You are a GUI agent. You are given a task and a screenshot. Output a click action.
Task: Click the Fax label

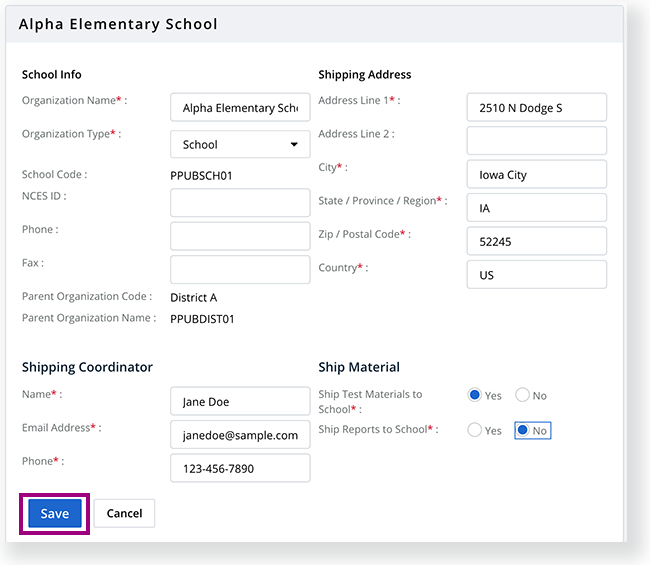click(33, 263)
